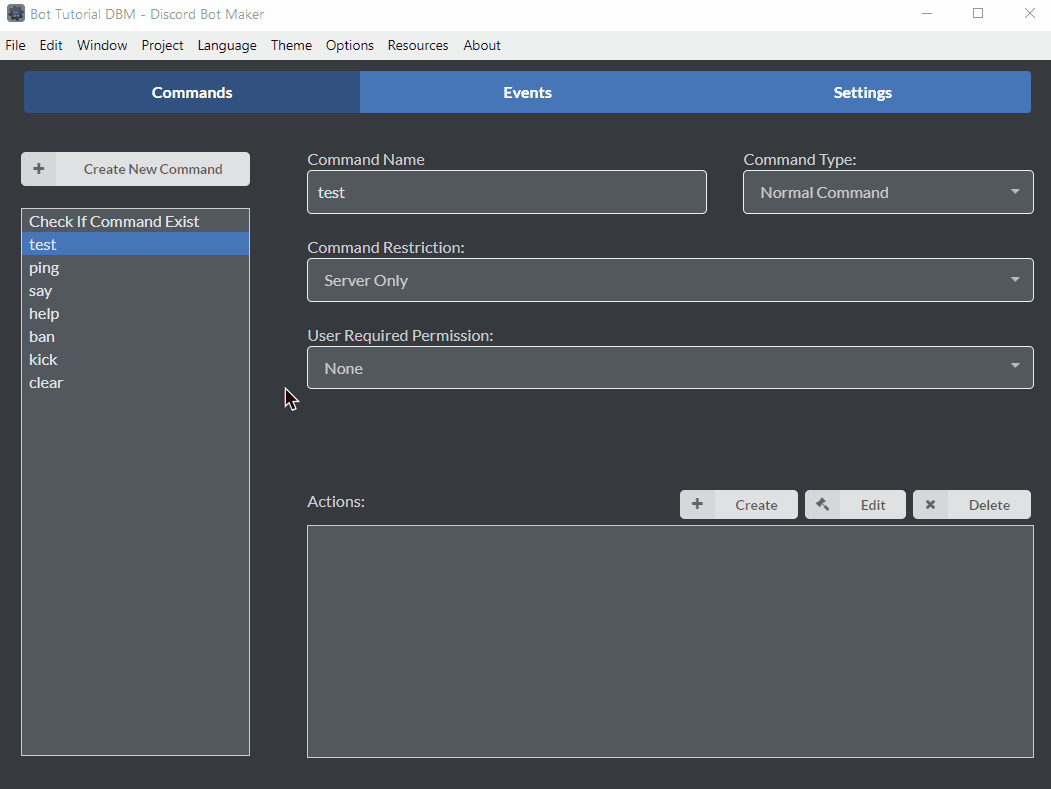
Task: Click inside the empty Actions list box
Action: point(670,641)
